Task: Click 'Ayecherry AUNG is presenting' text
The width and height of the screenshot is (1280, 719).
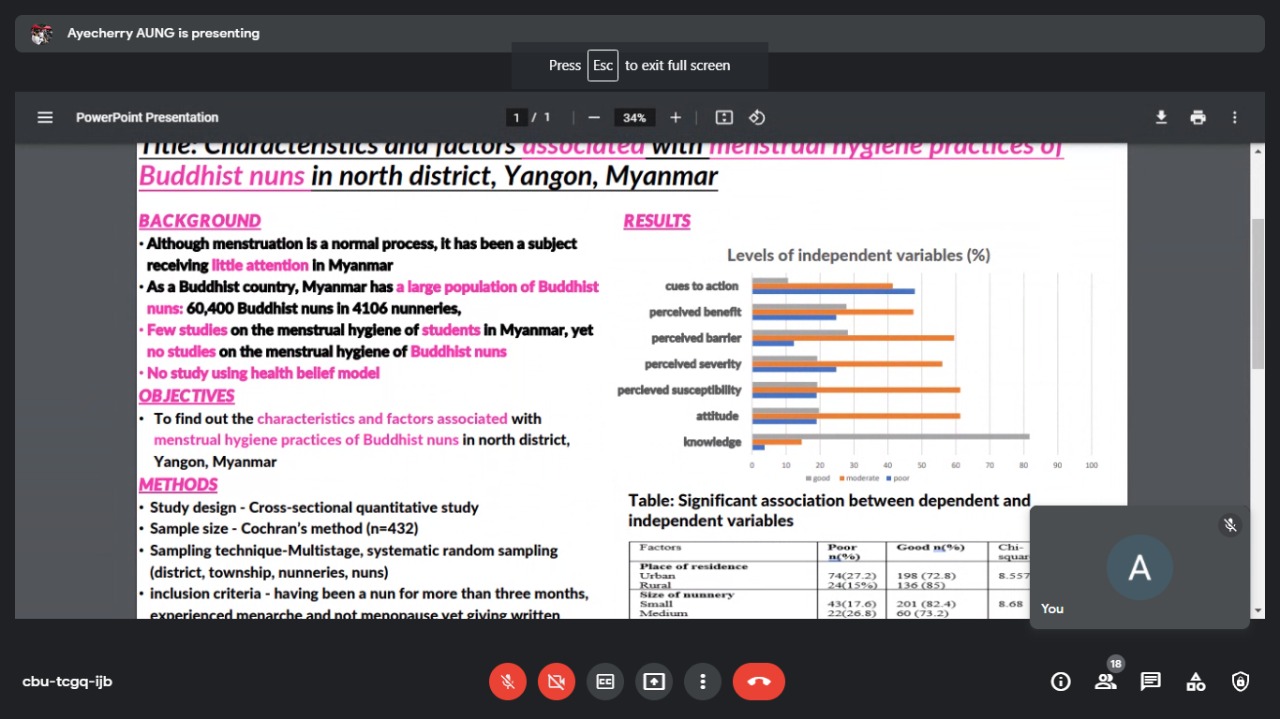Action: coord(163,33)
